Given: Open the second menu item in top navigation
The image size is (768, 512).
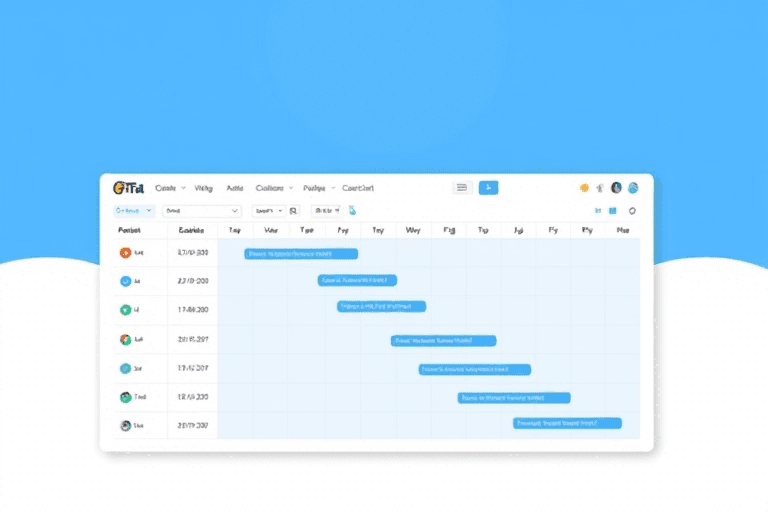Looking at the screenshot, I should [x=204, y=188].
